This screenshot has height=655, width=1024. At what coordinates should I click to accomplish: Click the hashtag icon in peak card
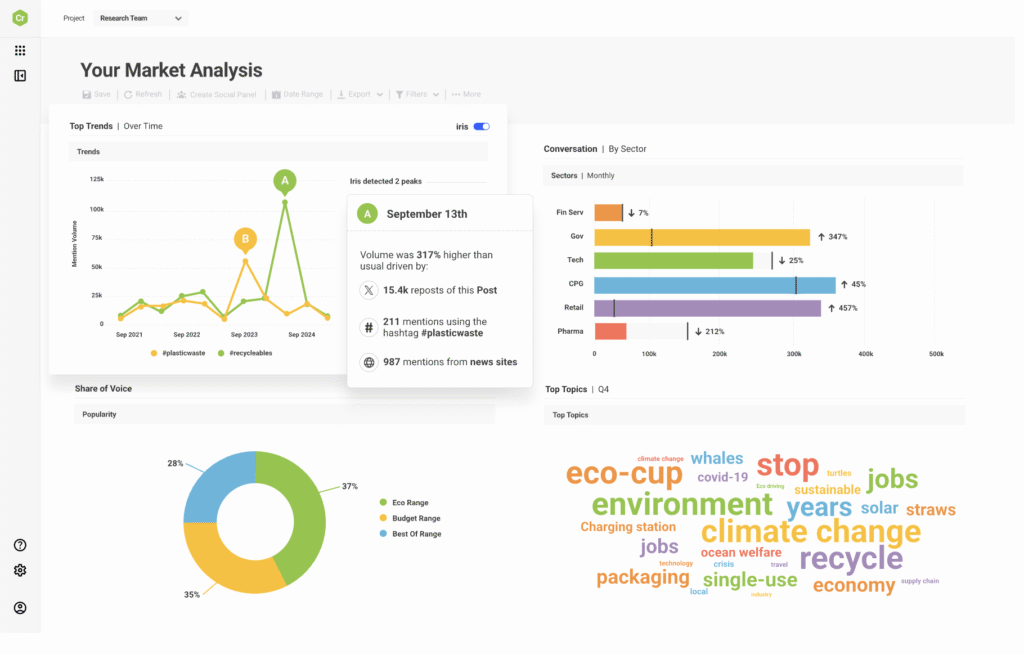pos(369,327)
